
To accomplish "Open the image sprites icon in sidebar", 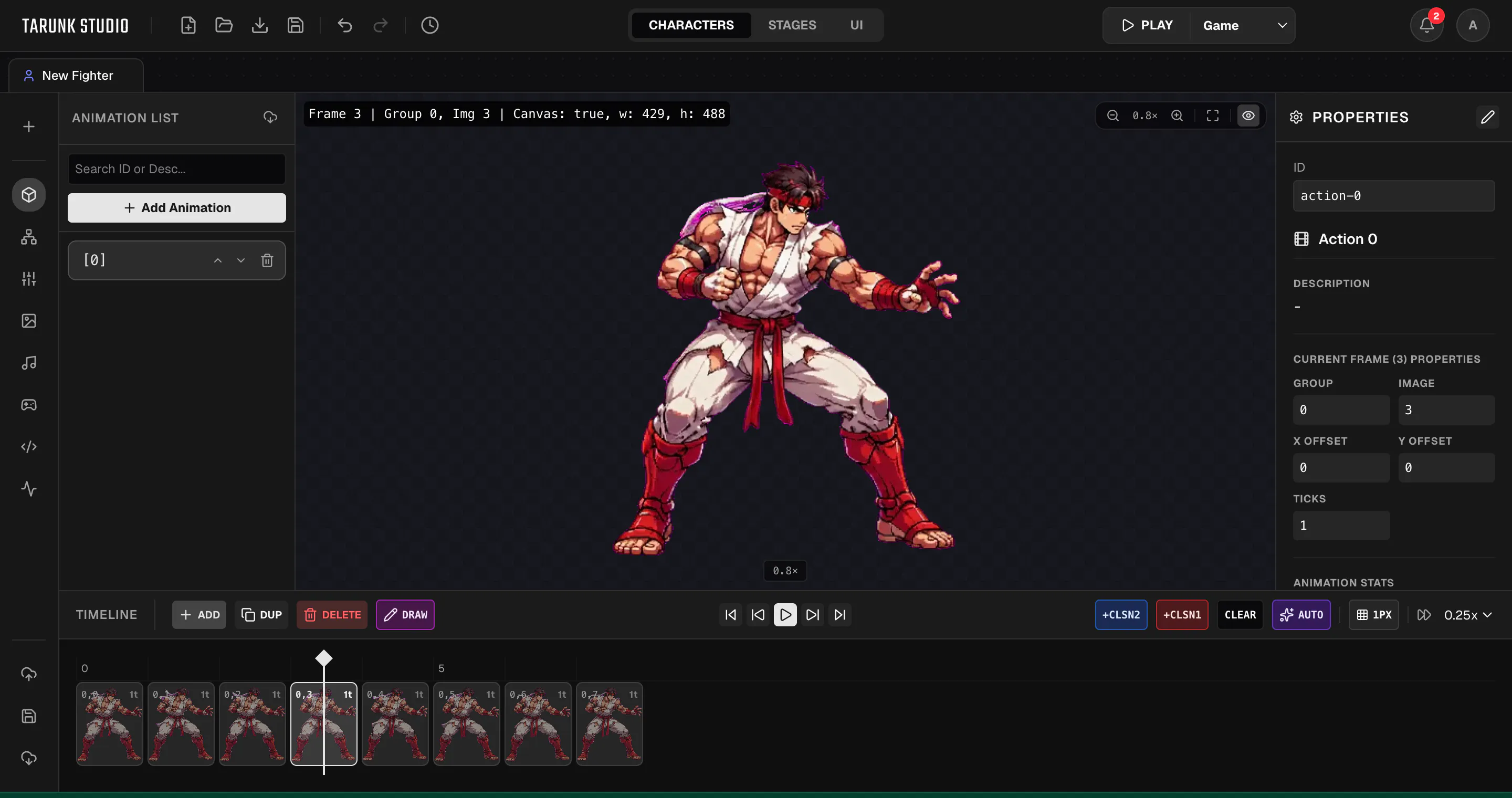I will (29, 321).
